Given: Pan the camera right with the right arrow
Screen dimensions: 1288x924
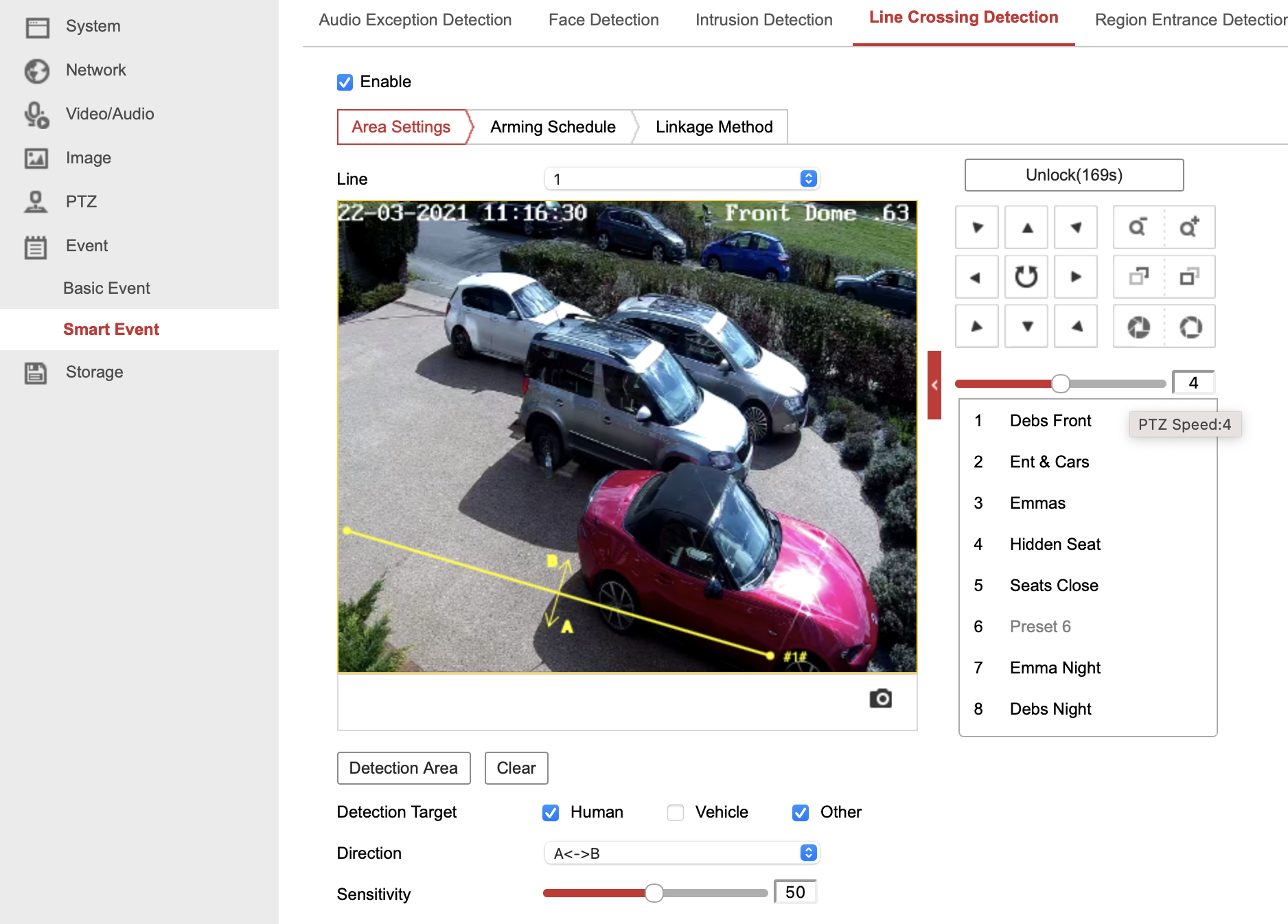Looking at the screenshot, I should click(x=1076, y=277).
